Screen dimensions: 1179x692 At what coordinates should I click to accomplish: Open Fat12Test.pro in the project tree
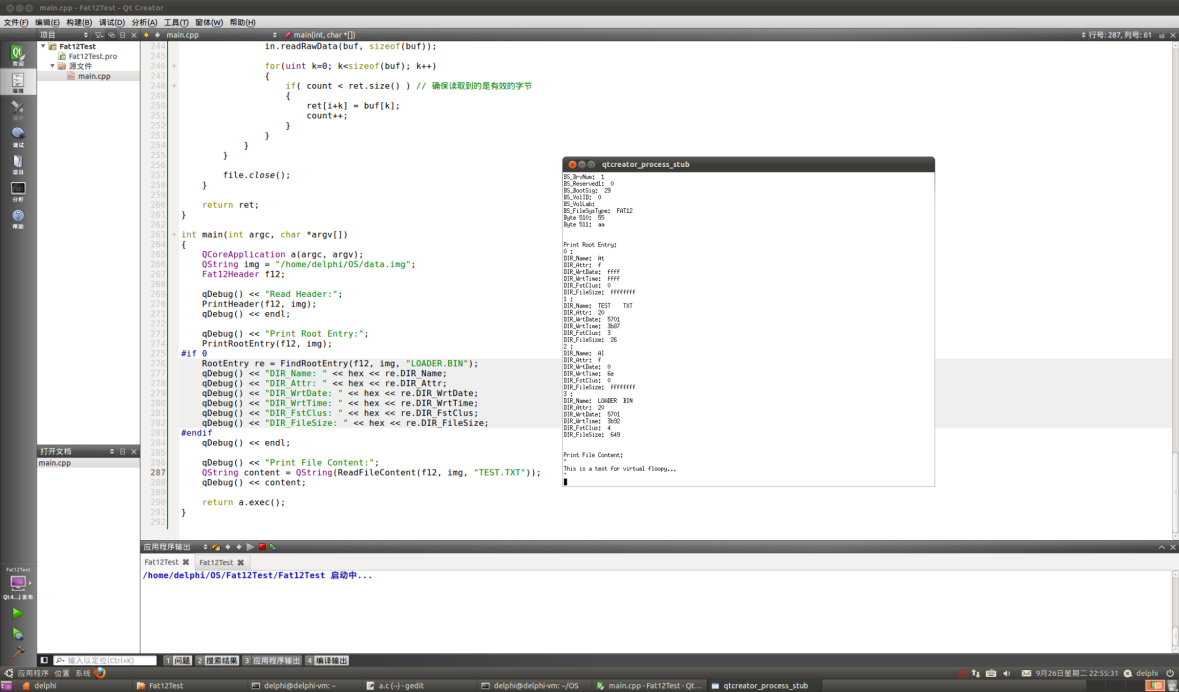(92, 56)
